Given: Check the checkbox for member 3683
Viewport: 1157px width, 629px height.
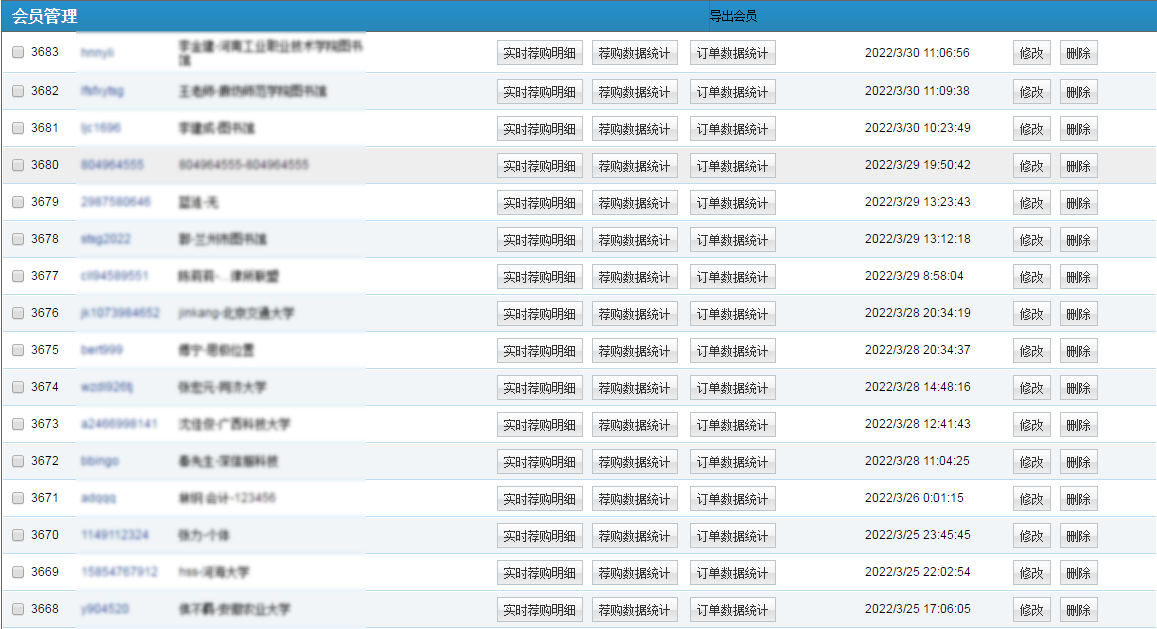Looking at the screenshot, I should coord(18,53).
